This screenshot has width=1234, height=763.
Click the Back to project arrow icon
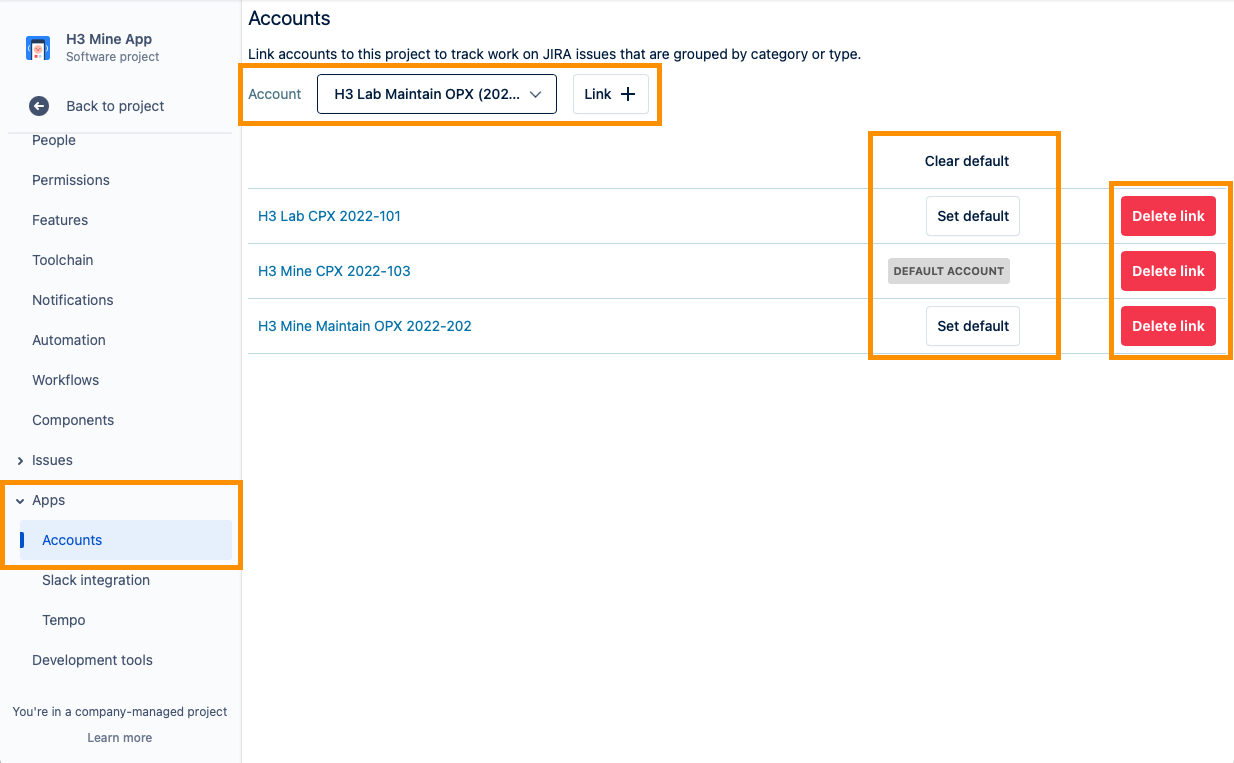[39, 106]
